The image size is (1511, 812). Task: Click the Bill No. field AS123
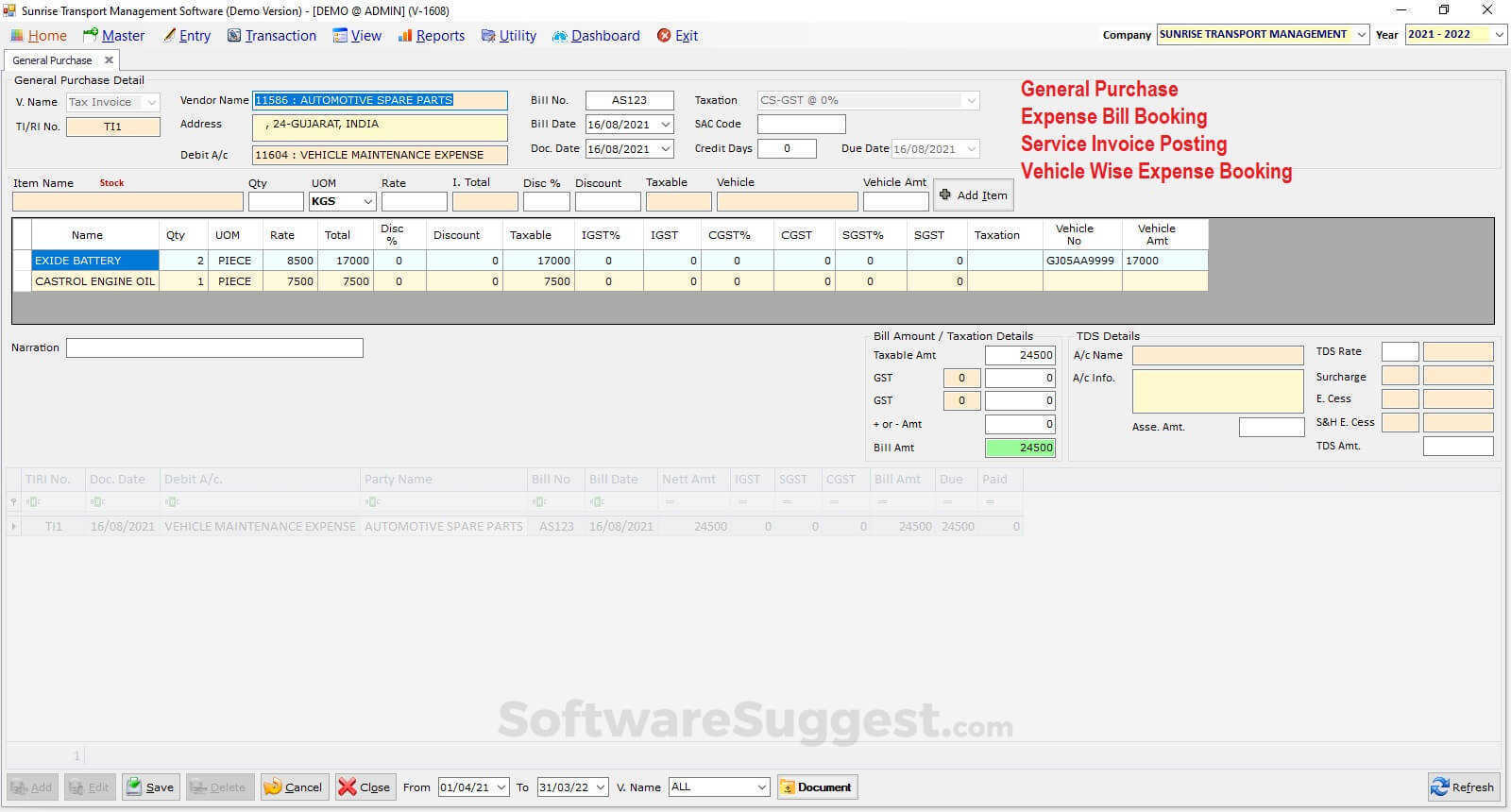tap(630, 100)
